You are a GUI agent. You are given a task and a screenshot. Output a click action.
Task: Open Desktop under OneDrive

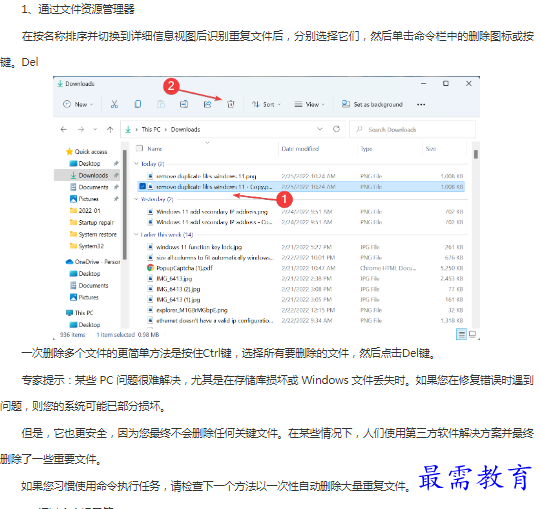85,274
